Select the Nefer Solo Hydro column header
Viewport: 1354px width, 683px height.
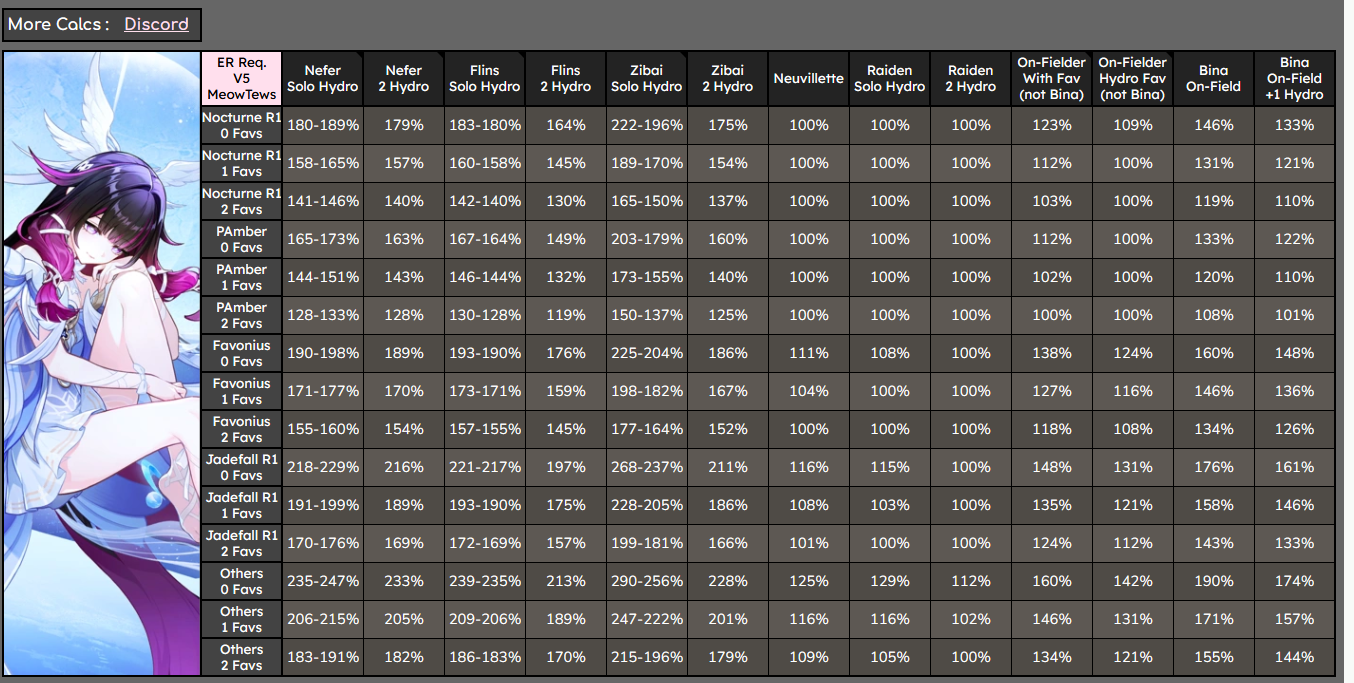point(322,78)
